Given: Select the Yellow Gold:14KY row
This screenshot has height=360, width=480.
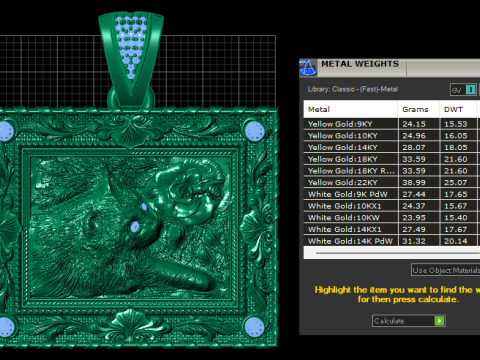Looking at the screenshot, I should (x=392, y=147).
